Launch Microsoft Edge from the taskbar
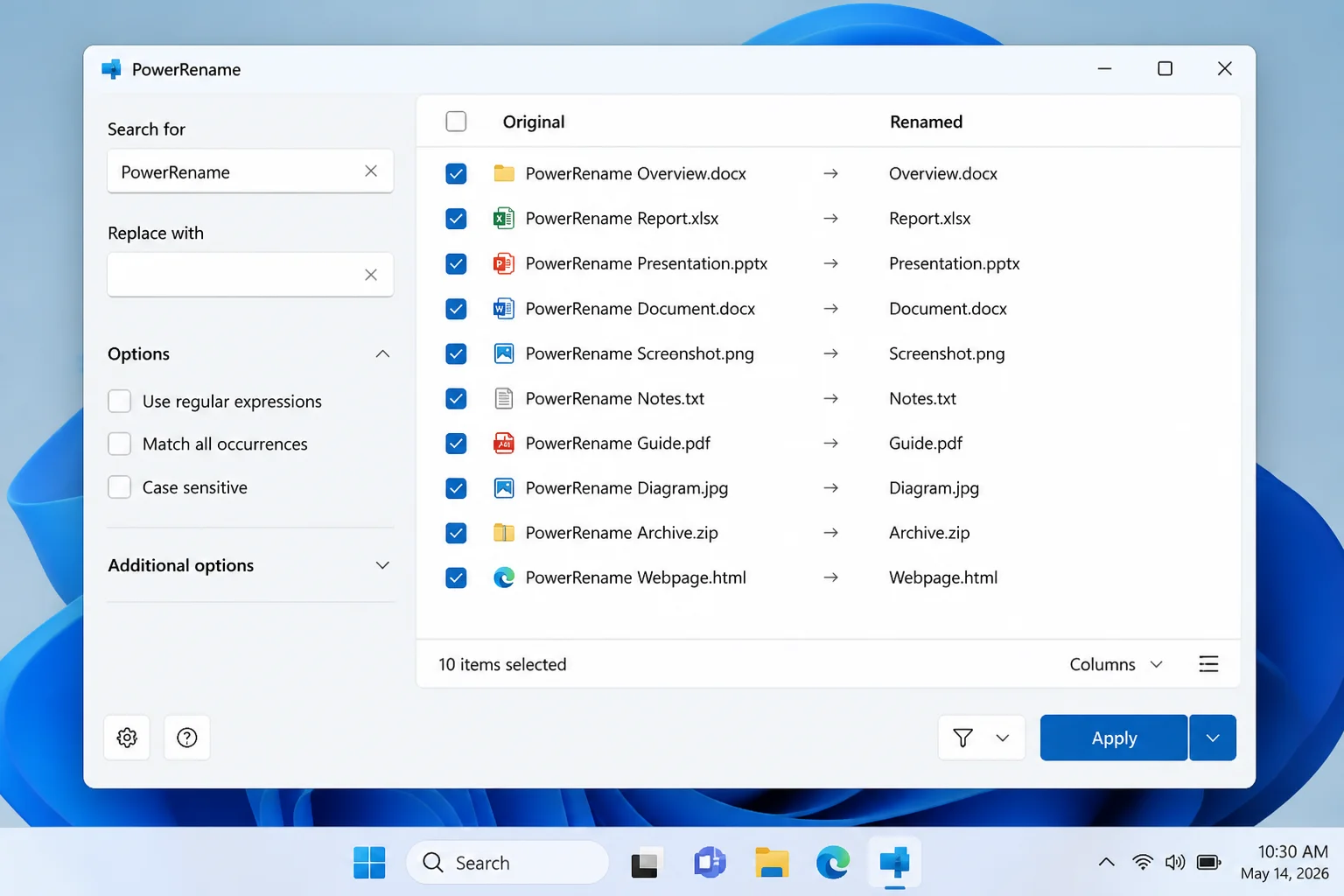 click(x=833, y=863)
